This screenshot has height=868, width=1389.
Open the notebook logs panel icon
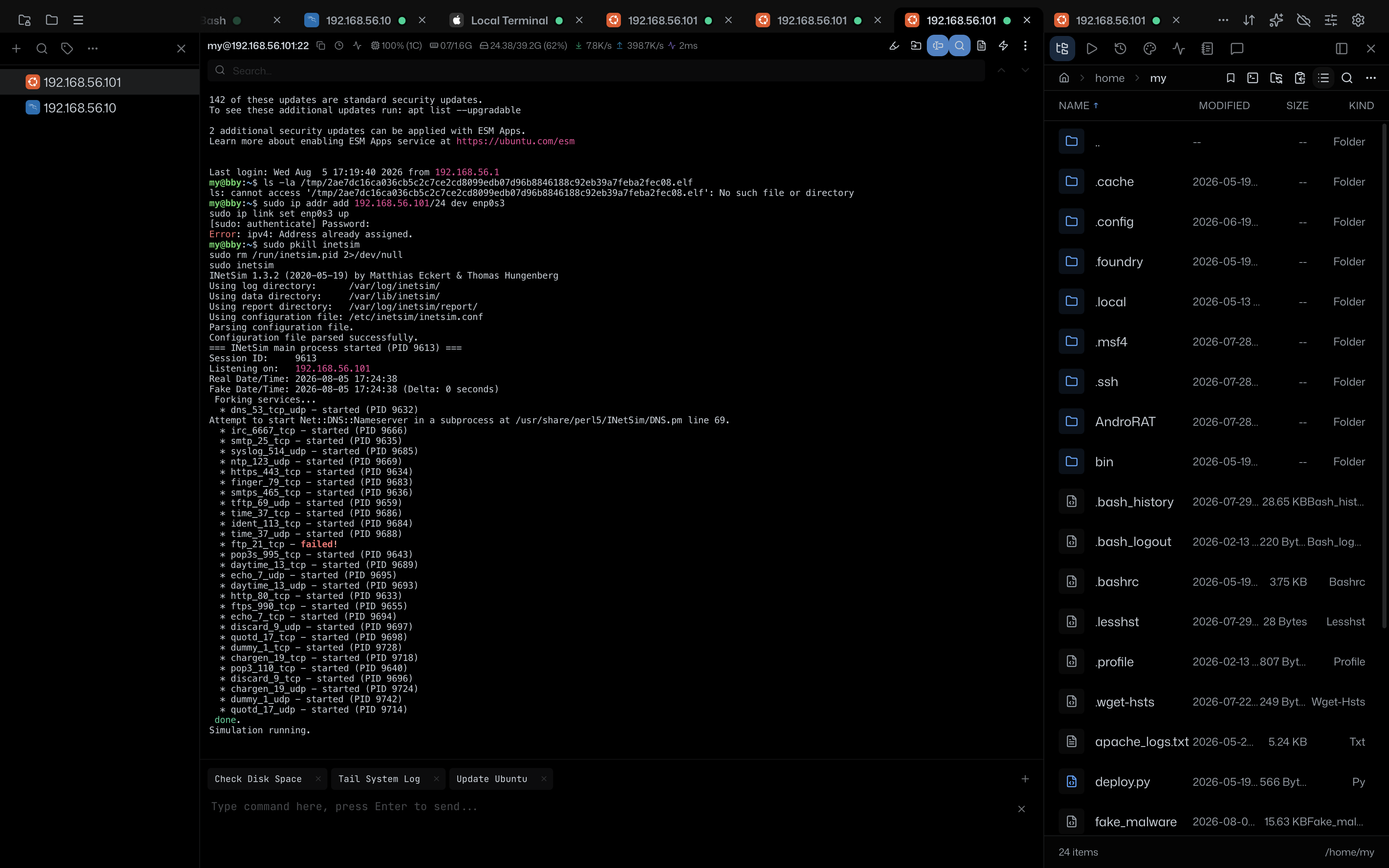tap(1207, 49)
